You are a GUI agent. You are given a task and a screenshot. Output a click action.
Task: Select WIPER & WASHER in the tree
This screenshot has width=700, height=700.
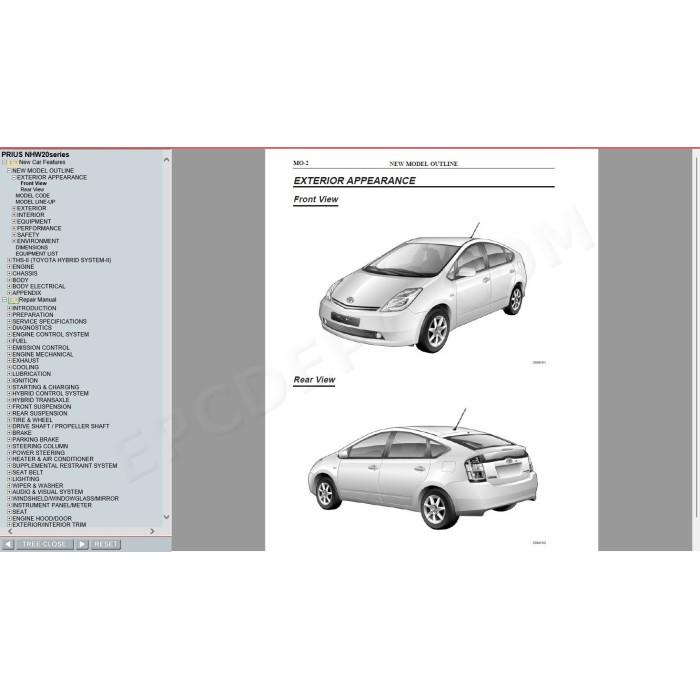38,486
